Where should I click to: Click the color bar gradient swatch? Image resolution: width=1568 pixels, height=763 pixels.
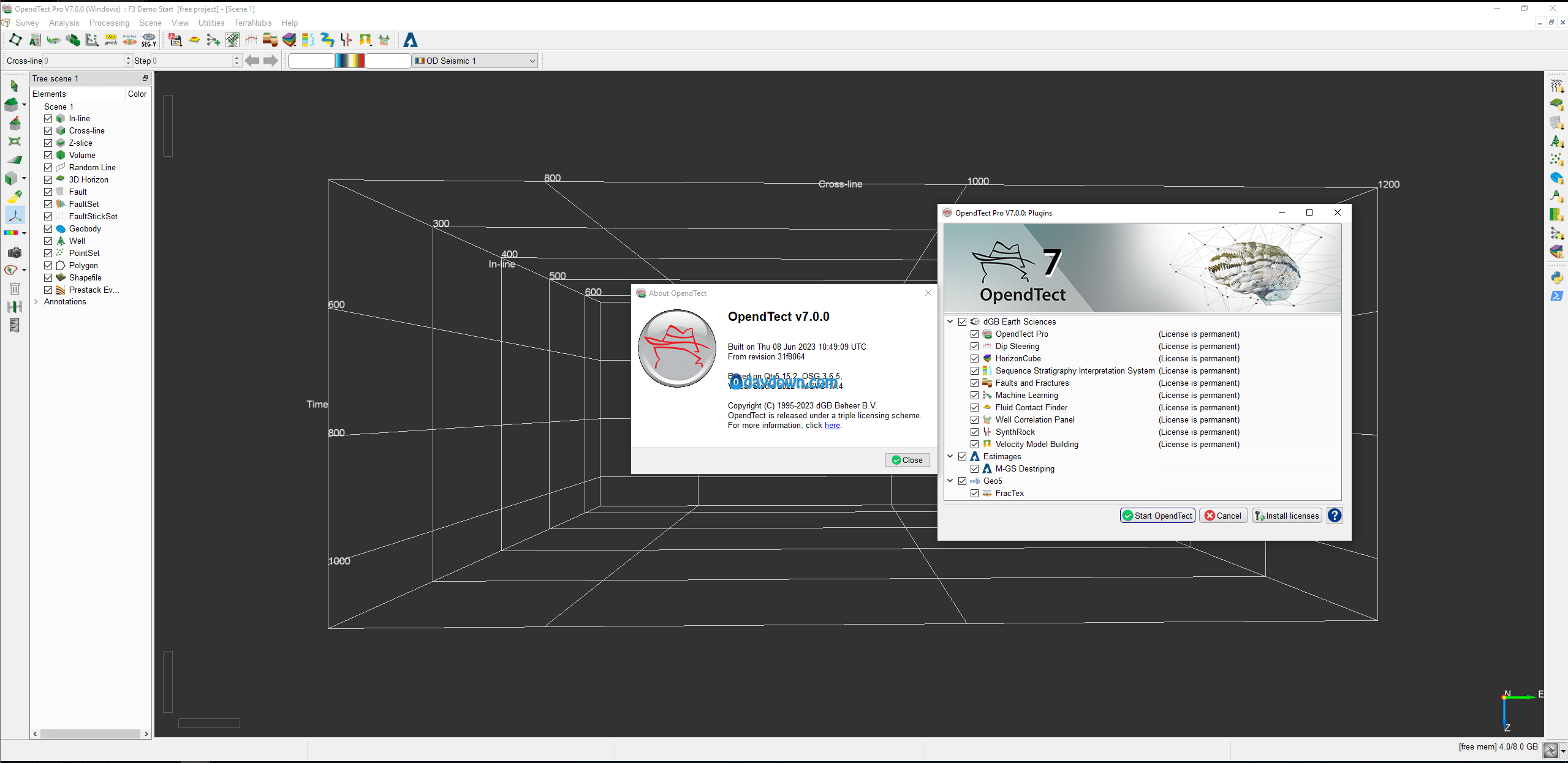pyautogui.click(x=350, y=61)
